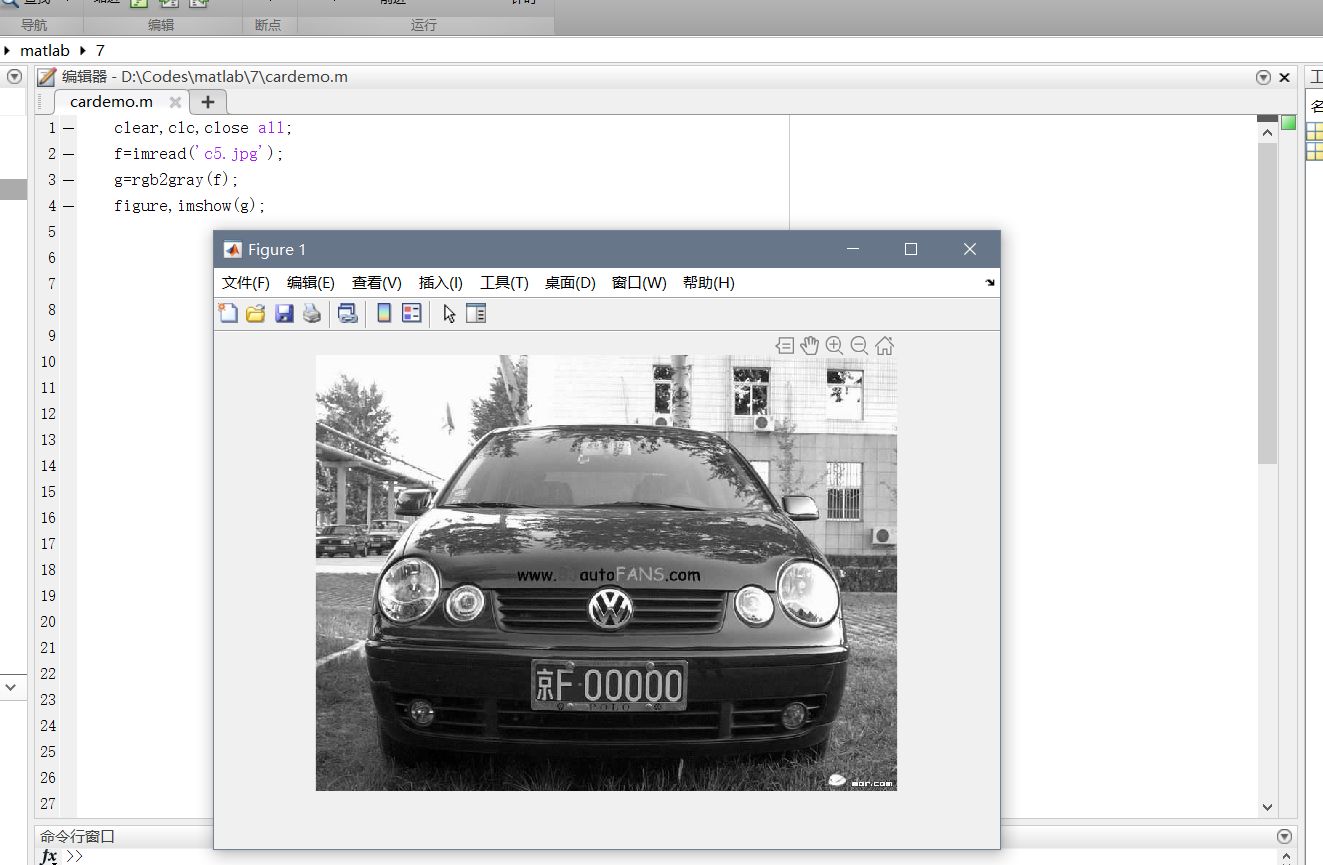Select the Edit Plot arrow tool
Image resolution: width=1323 pixels, height=865 pixels.
[449, 314]
